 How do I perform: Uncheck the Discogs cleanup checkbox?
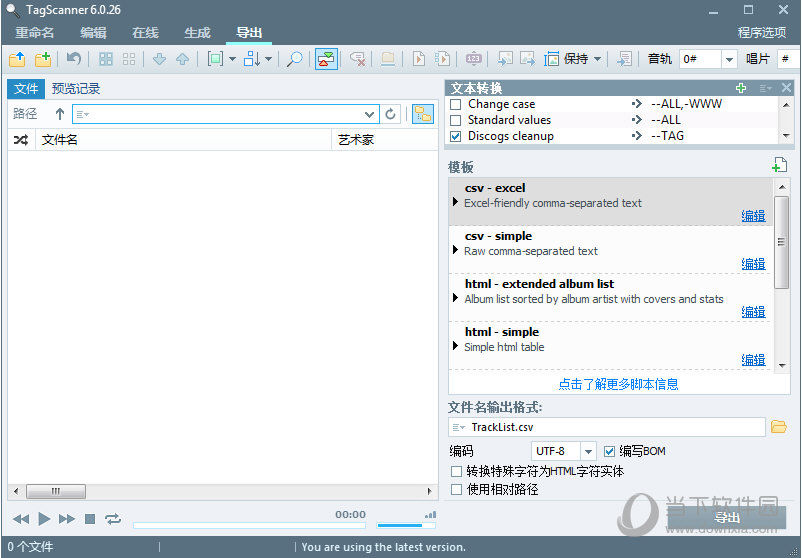[455, 137]
